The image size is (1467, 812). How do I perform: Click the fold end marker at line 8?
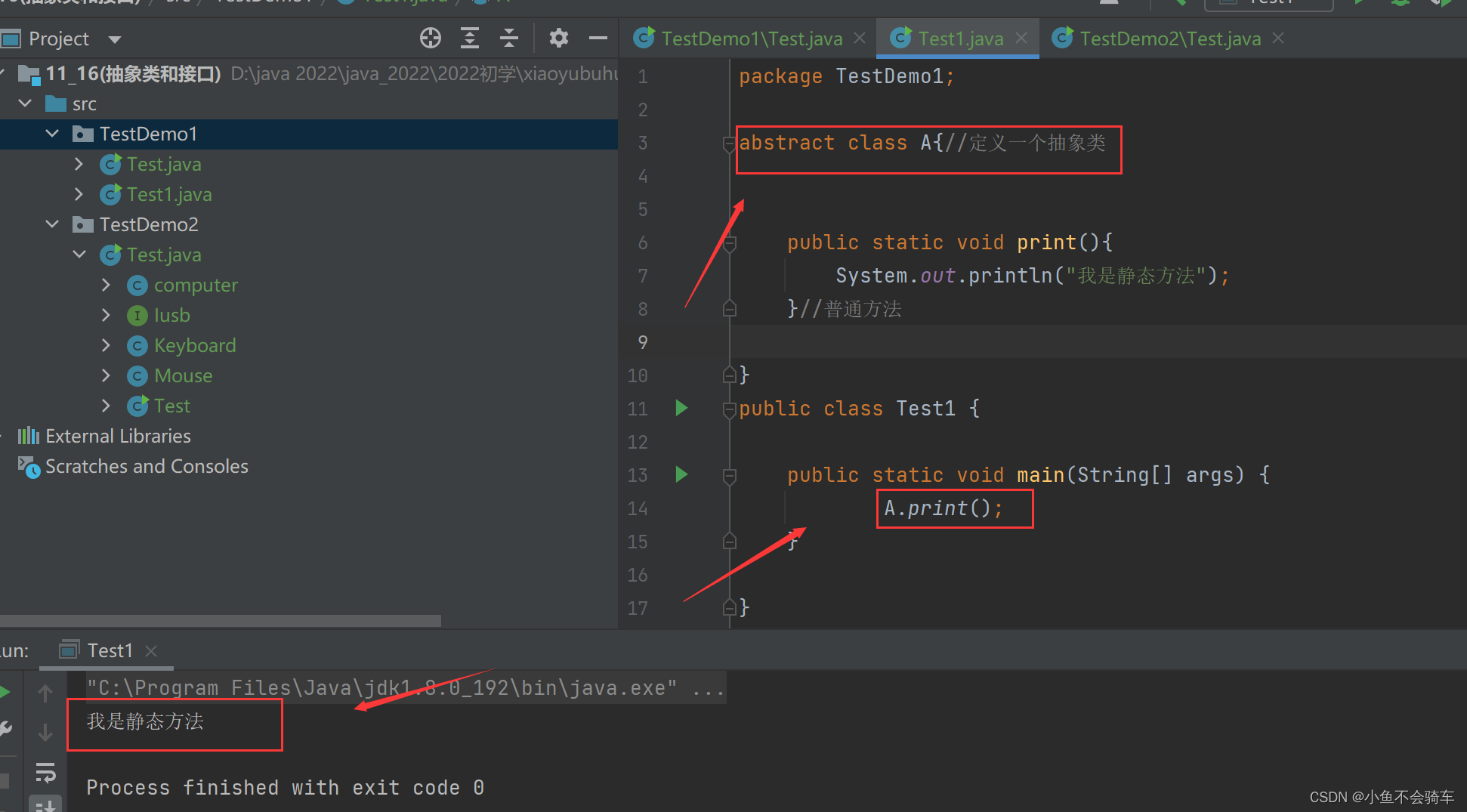(x=729, y=308)
